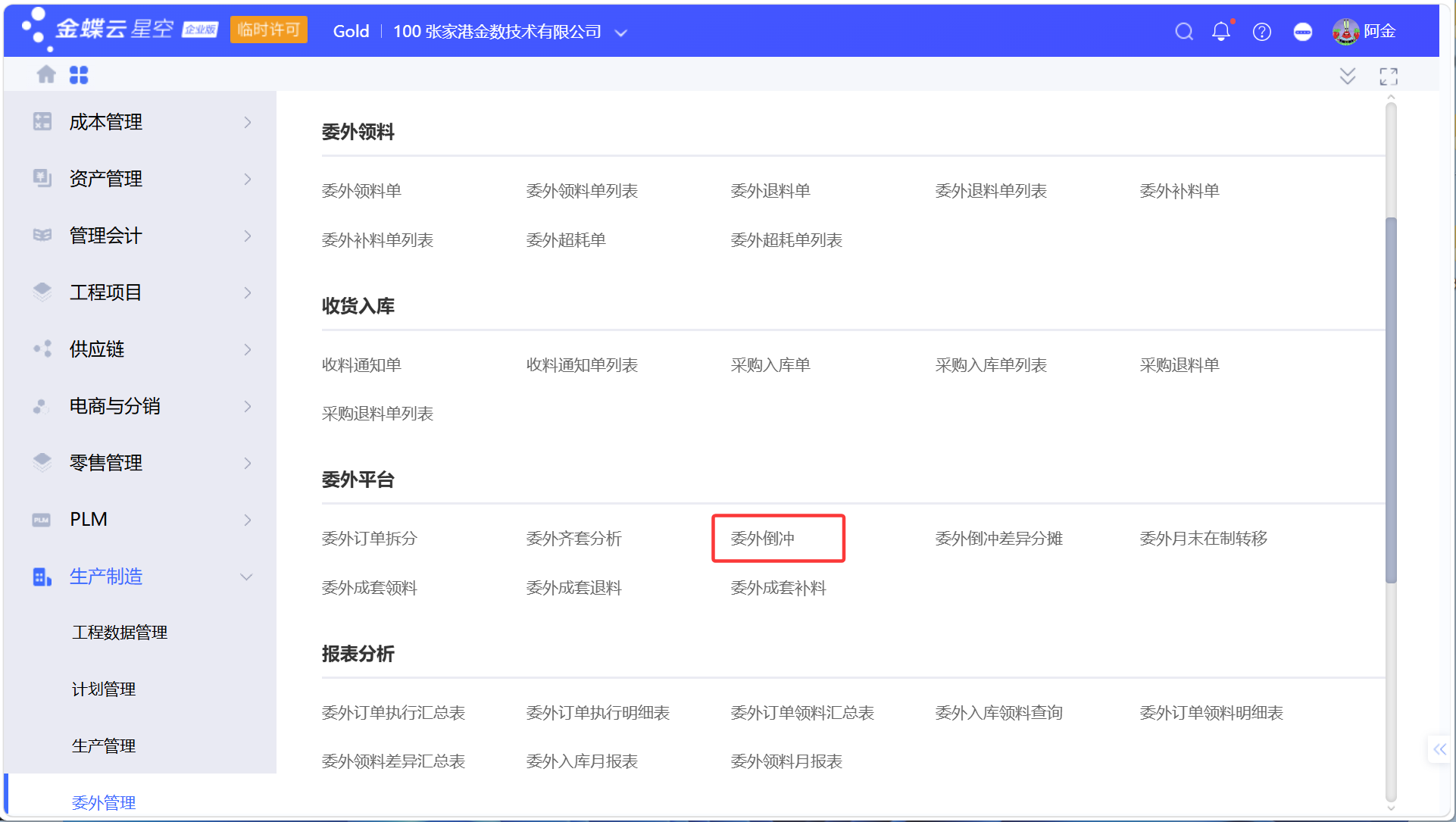
Task: Open the 收料通知单 link
Action: click(x=361, y=364)
